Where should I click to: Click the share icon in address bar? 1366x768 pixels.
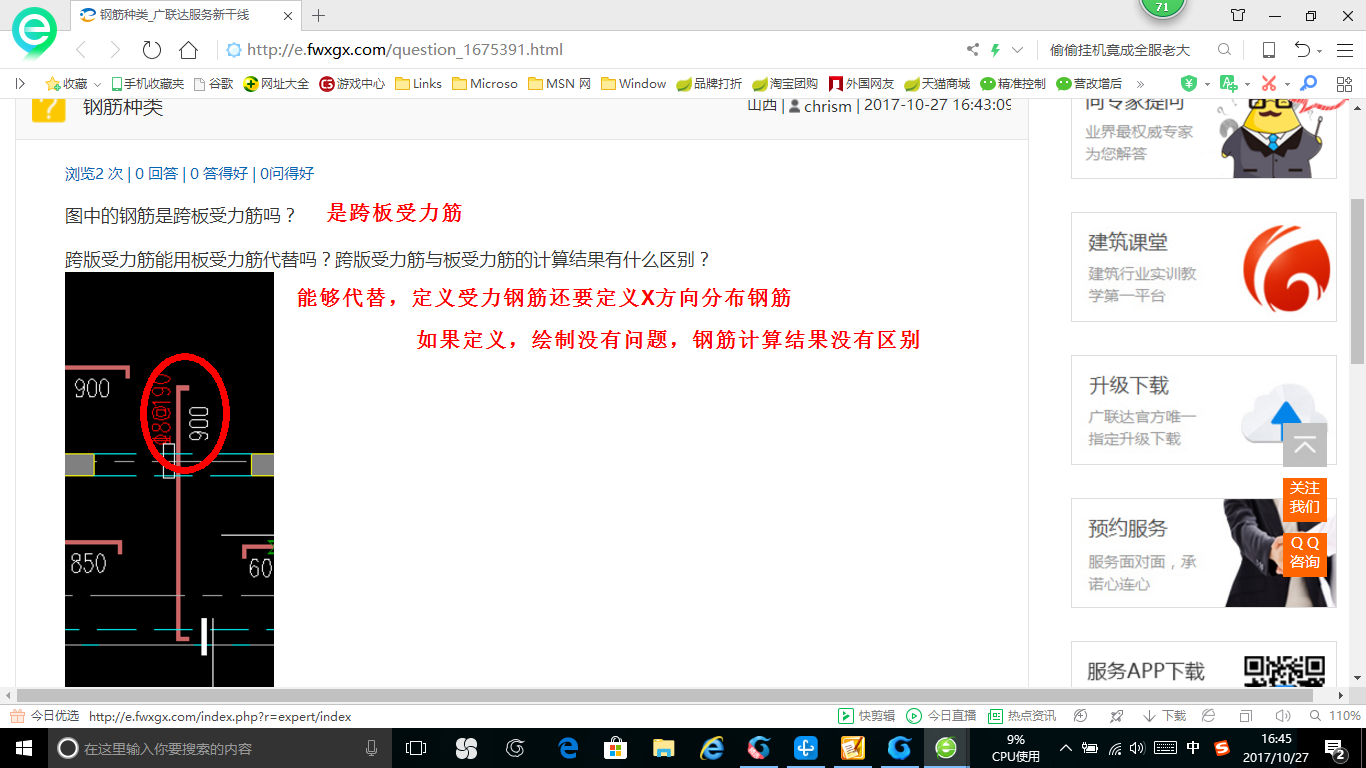point(972,50)
